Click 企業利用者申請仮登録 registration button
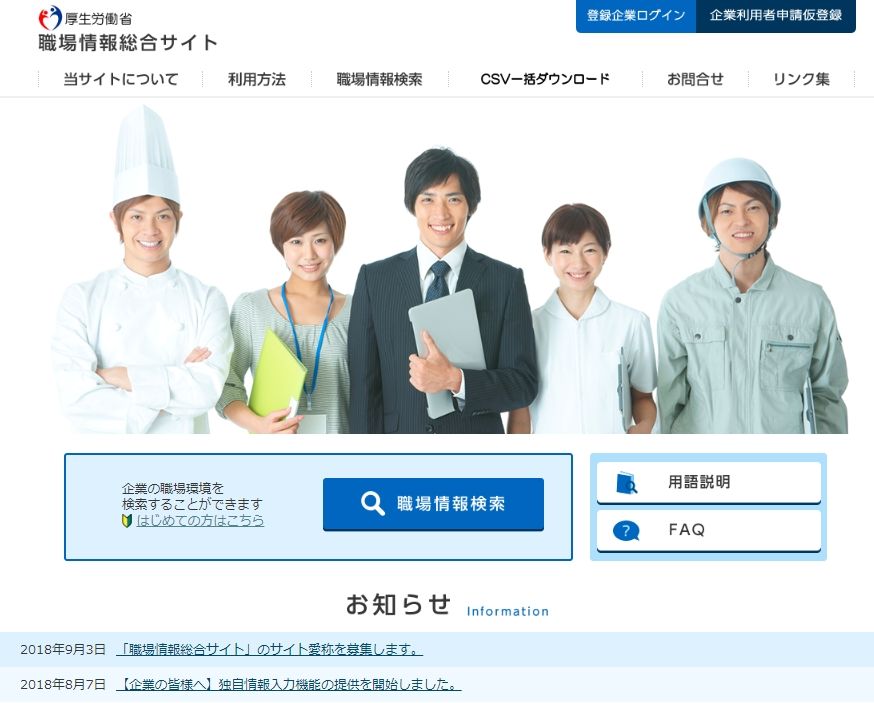The image size is (874, 703). tap(777, 17)
